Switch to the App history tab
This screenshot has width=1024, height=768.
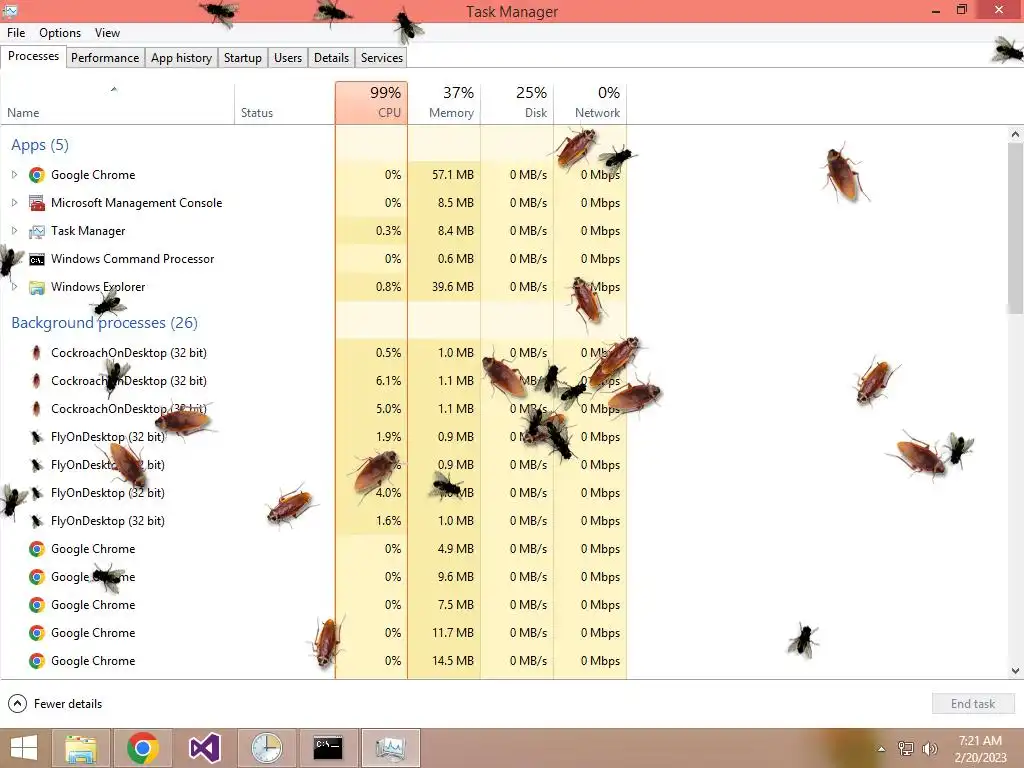tap(182, 57)
